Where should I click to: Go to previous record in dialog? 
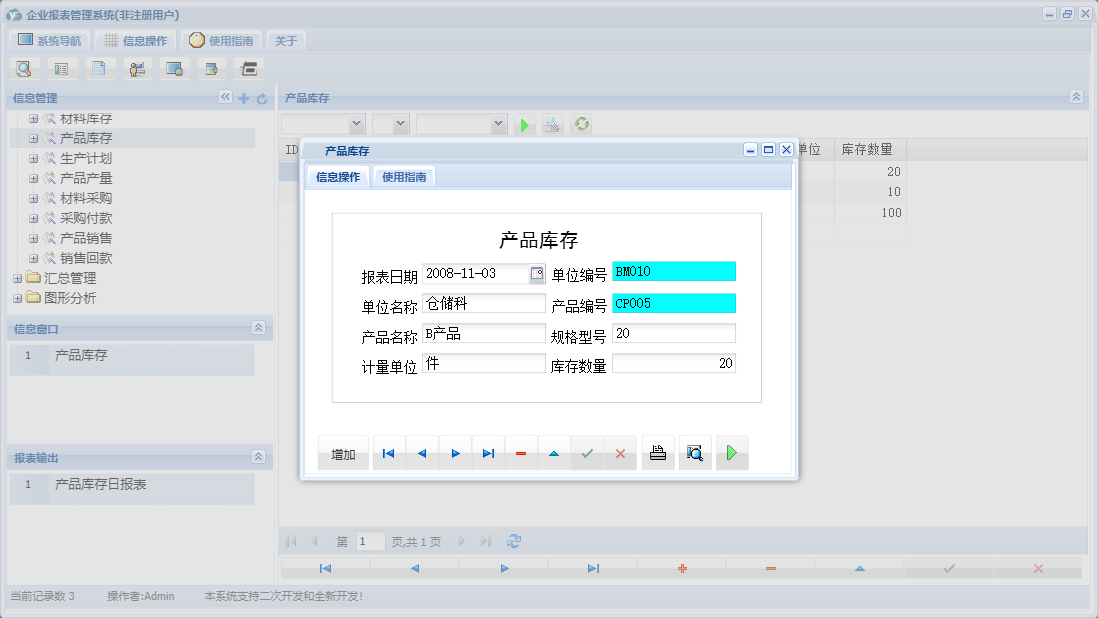tap(422, 454)
